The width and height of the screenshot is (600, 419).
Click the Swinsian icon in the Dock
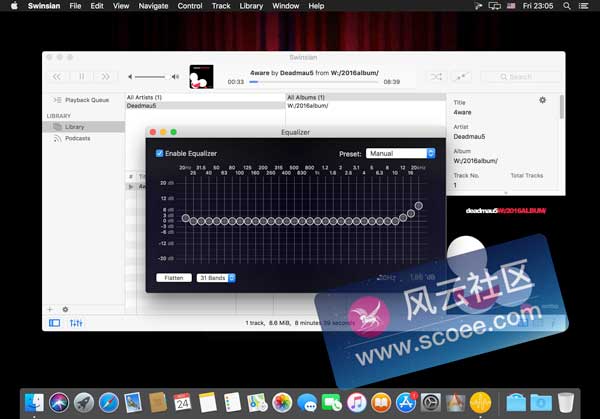(480, 402)
